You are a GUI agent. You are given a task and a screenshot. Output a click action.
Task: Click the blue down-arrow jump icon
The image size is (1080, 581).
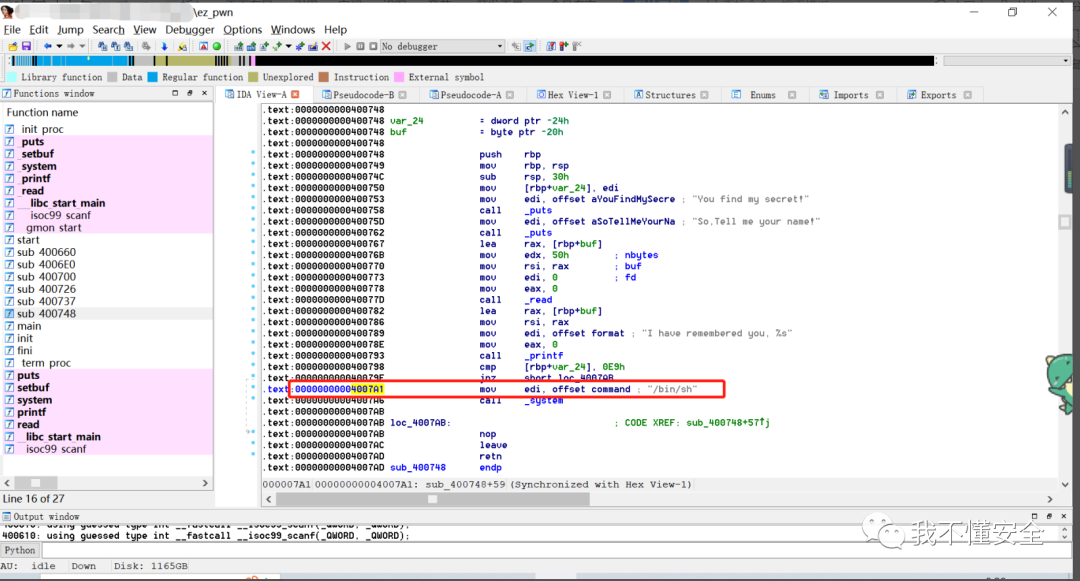pos(164,46)
